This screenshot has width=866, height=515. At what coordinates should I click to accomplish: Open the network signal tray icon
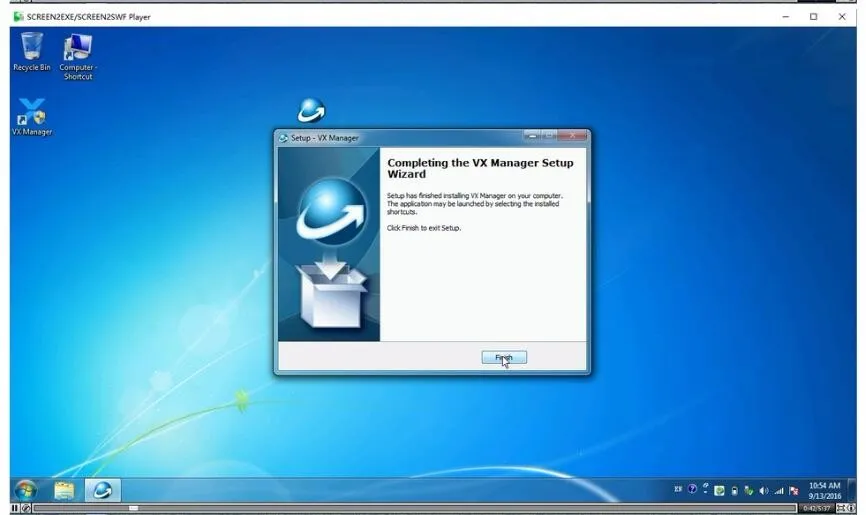pos(779,490)
